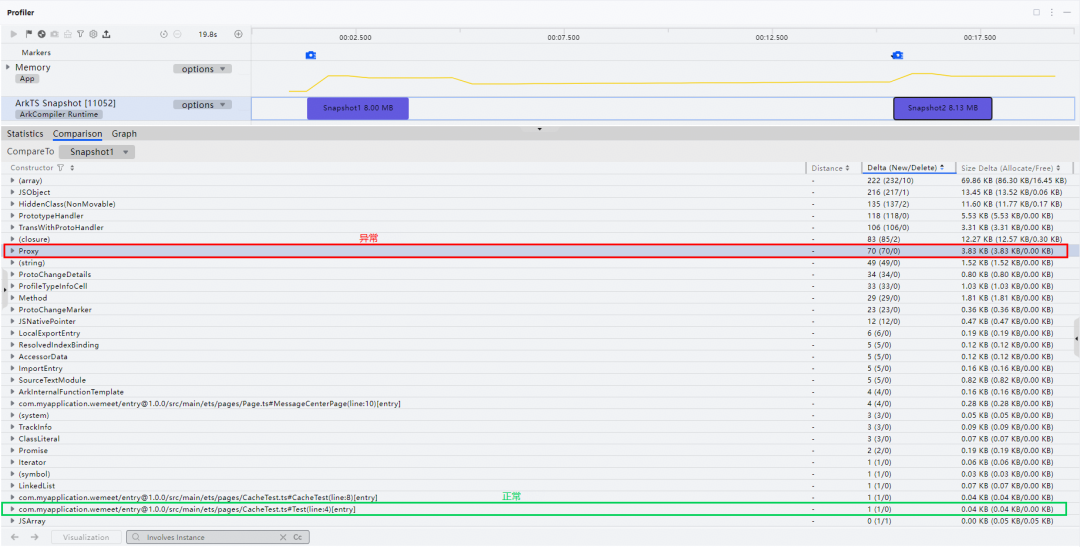This screenshot has height=547, width=1080.
Task: Switch to the Statistics tab
Action: (x=25, y=134)
